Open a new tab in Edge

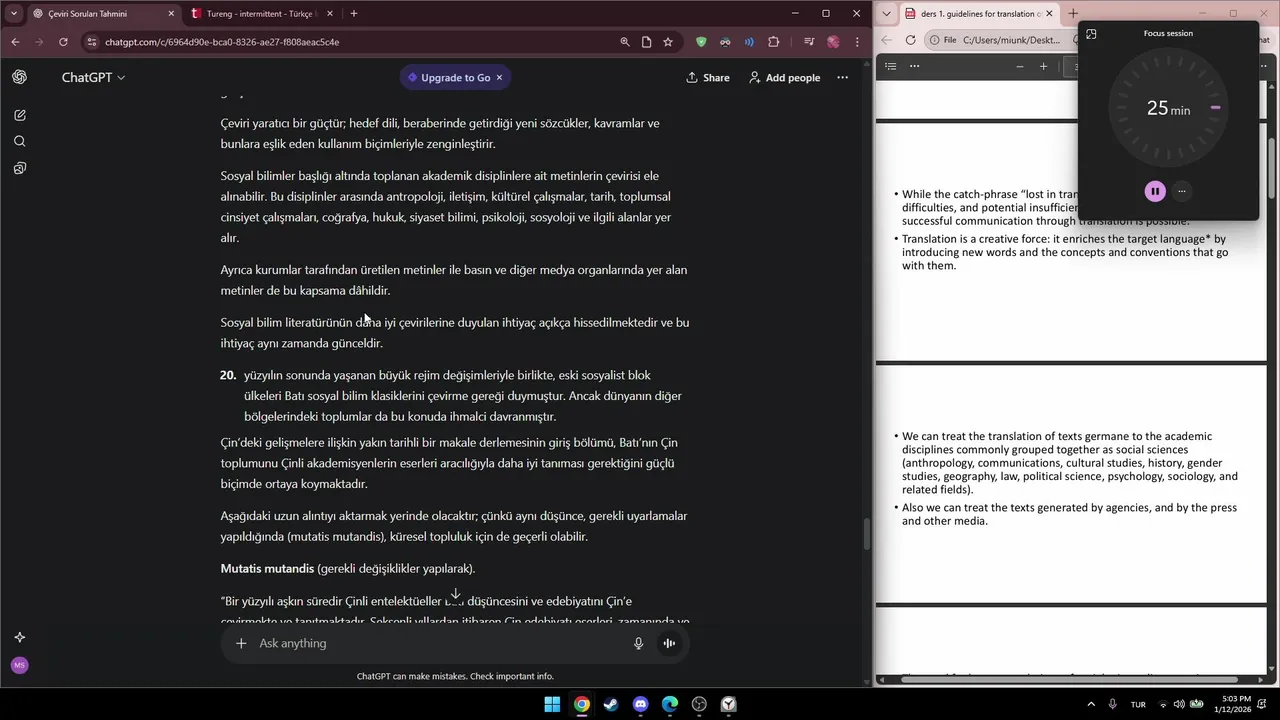coord(1073,14)
